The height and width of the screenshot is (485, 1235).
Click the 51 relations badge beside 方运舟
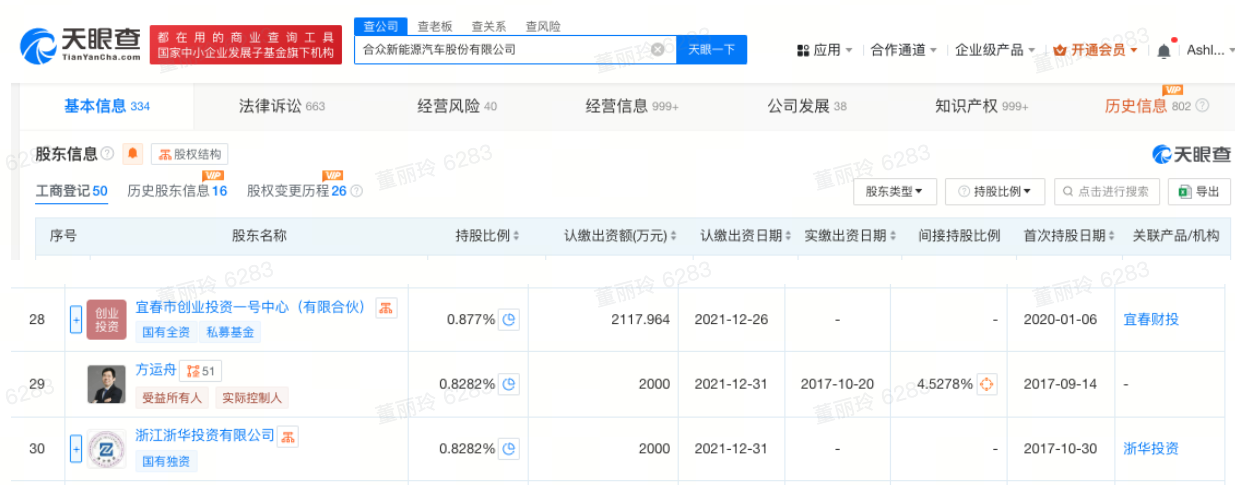pyautogui.click(x=201, y=371)
